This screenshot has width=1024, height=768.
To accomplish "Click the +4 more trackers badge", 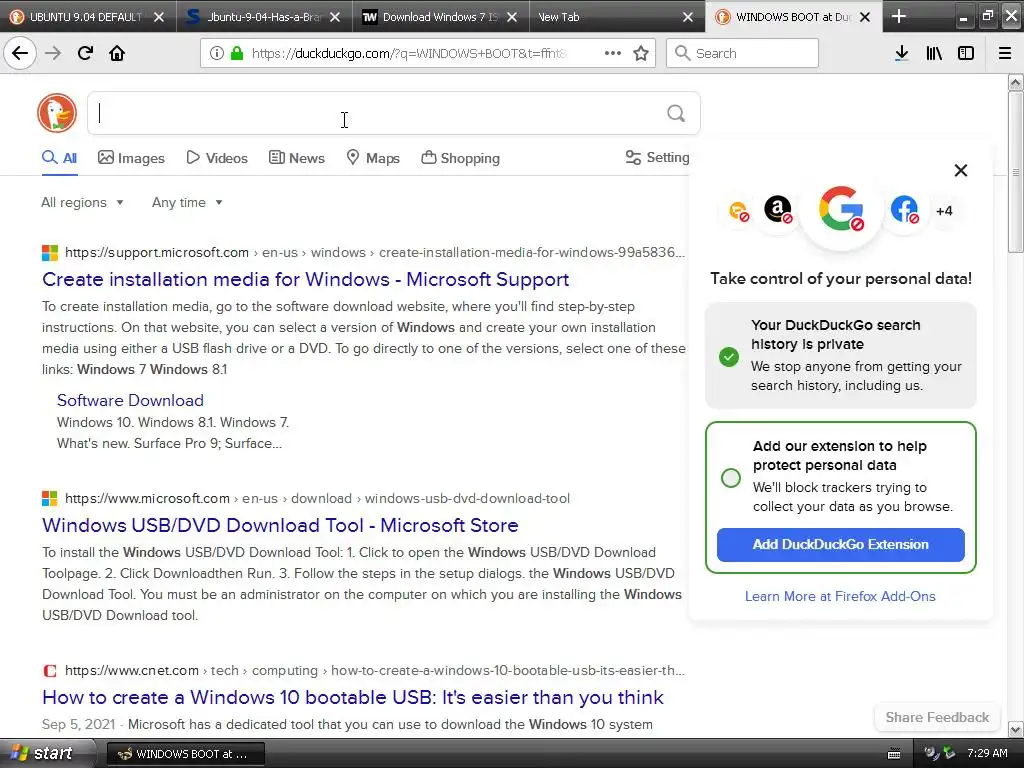I will point(944,211).
